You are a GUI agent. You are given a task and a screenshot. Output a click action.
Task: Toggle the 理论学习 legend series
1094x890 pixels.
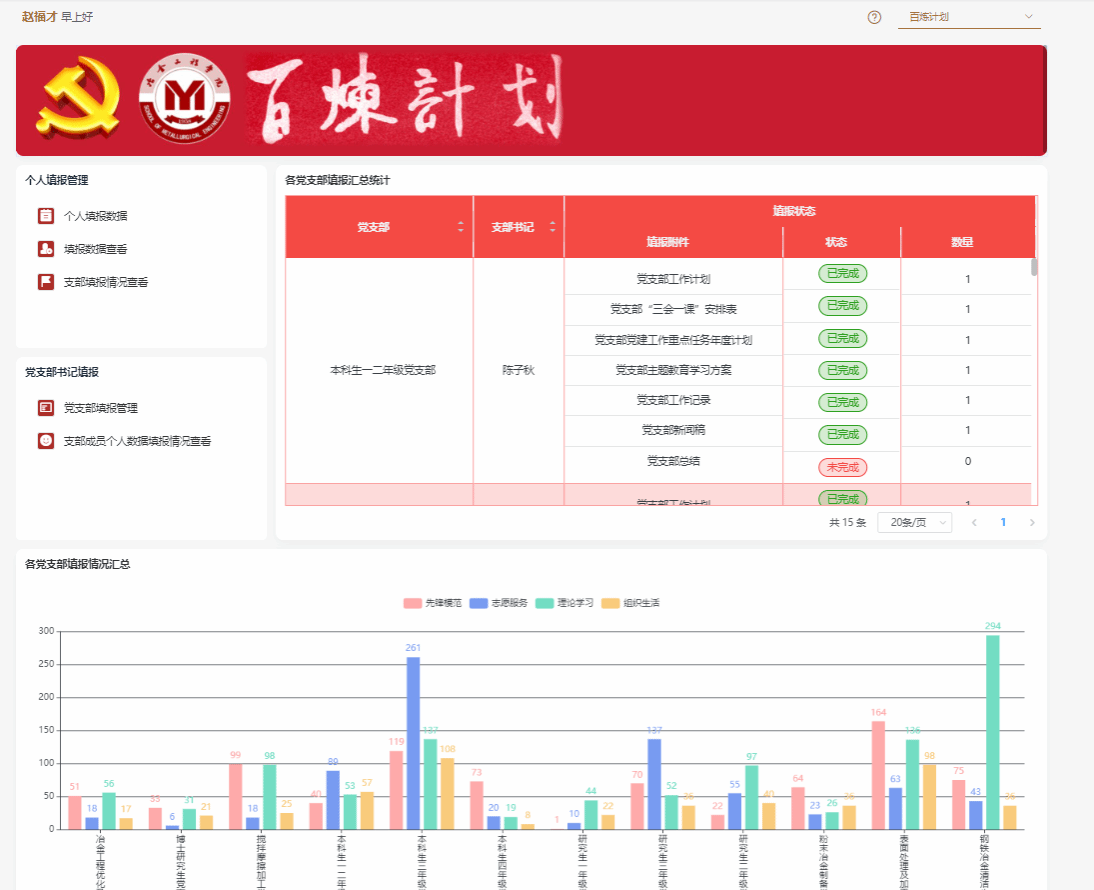(564, 603)
